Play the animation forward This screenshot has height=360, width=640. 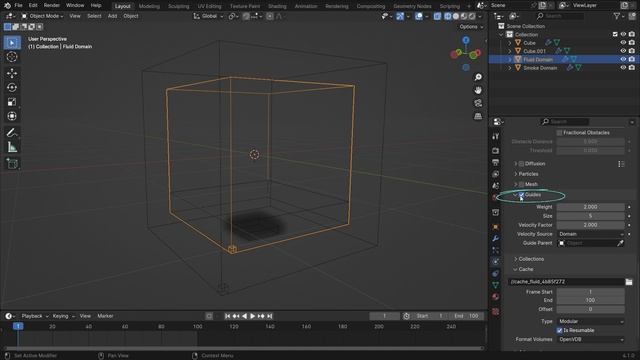[x=253, y=316]
